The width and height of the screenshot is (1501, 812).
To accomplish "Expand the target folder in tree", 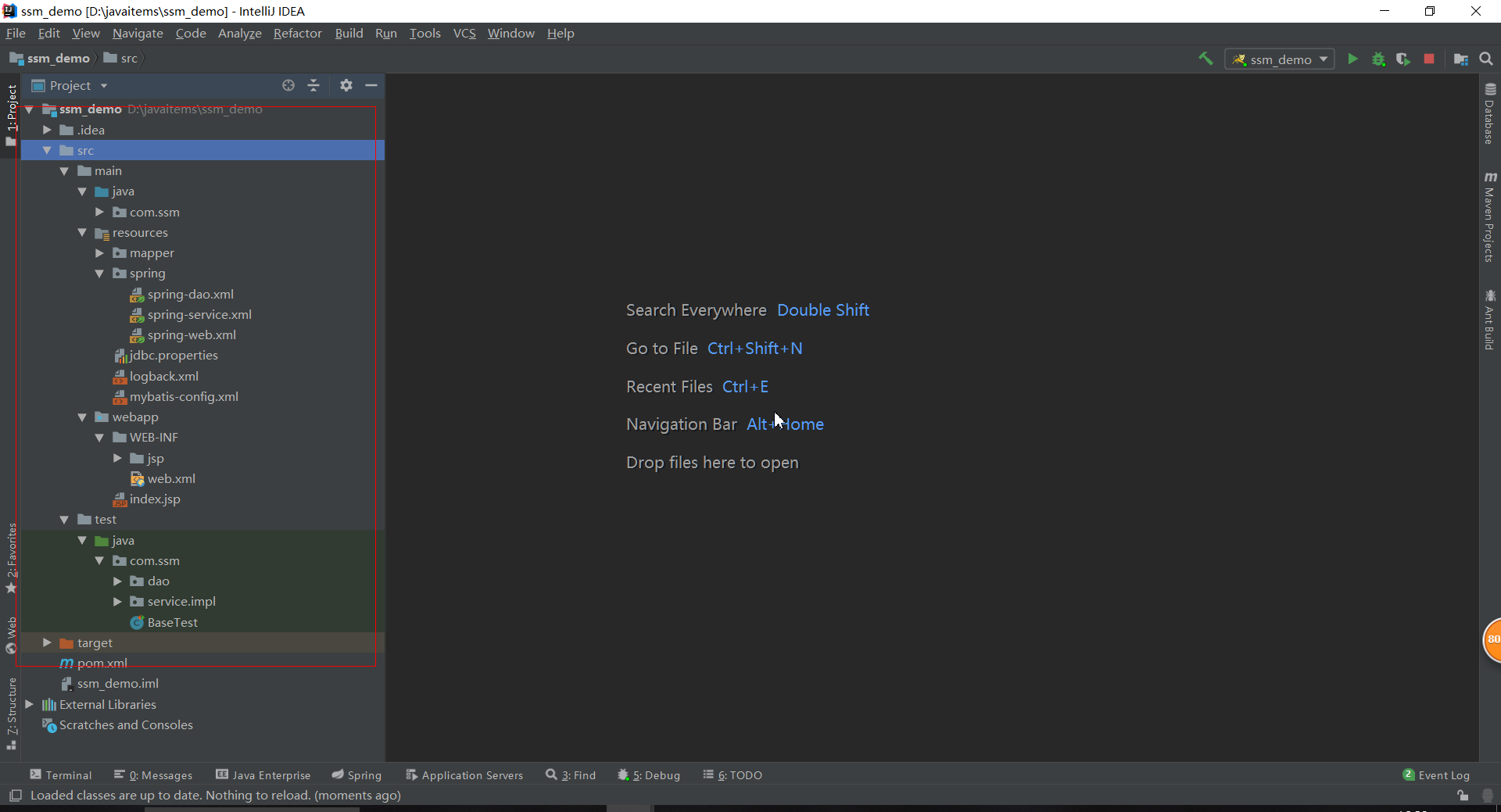I will [x=47, y=642].
